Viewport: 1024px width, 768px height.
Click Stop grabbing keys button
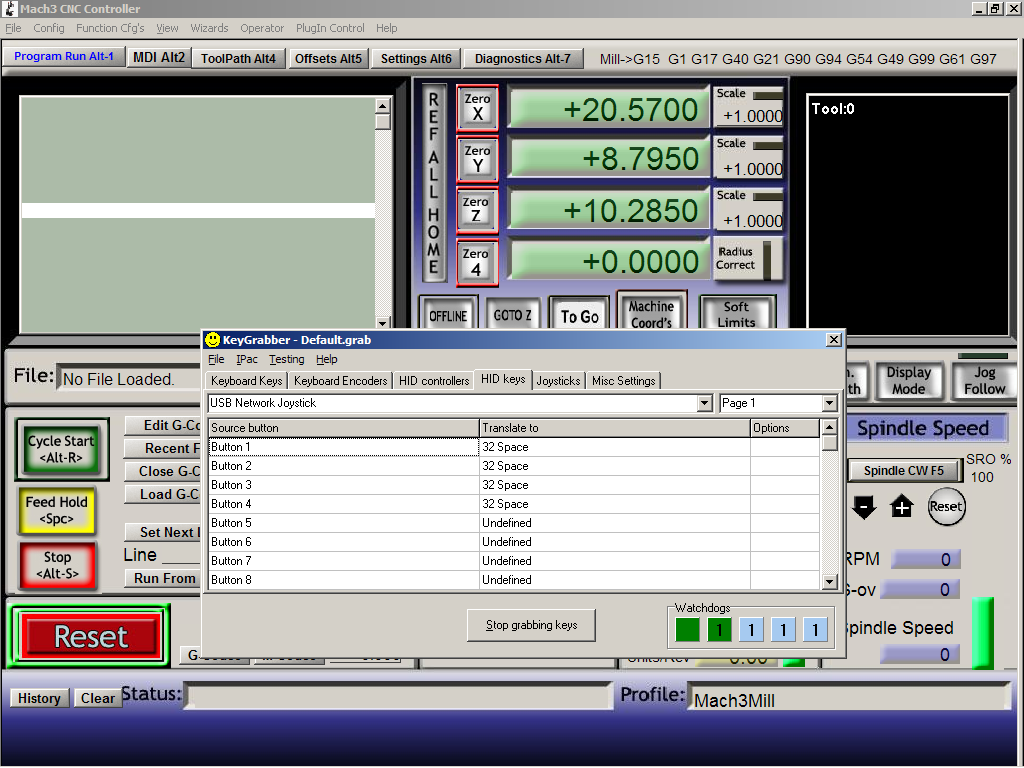click(531, 625)
